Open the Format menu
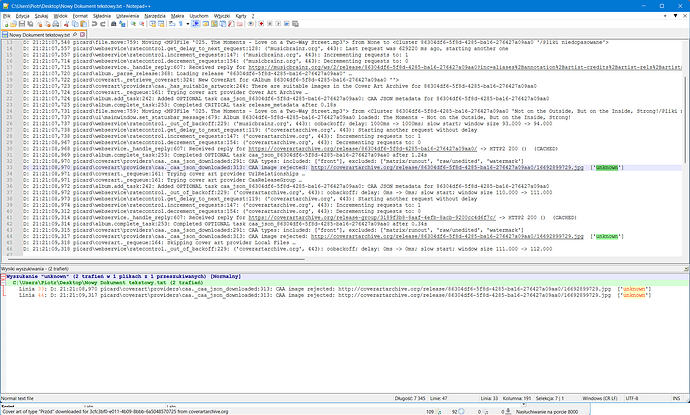 (80, 16)
